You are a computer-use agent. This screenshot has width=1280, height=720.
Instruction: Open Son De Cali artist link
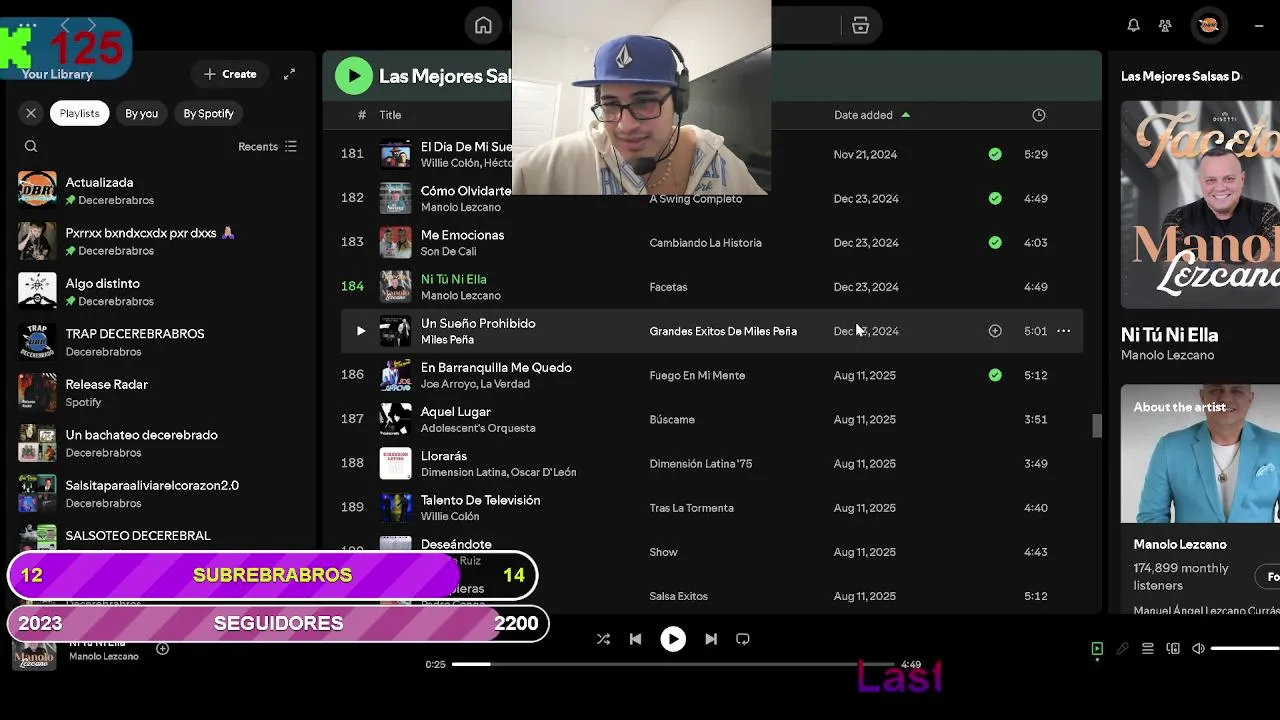point(448,252)
